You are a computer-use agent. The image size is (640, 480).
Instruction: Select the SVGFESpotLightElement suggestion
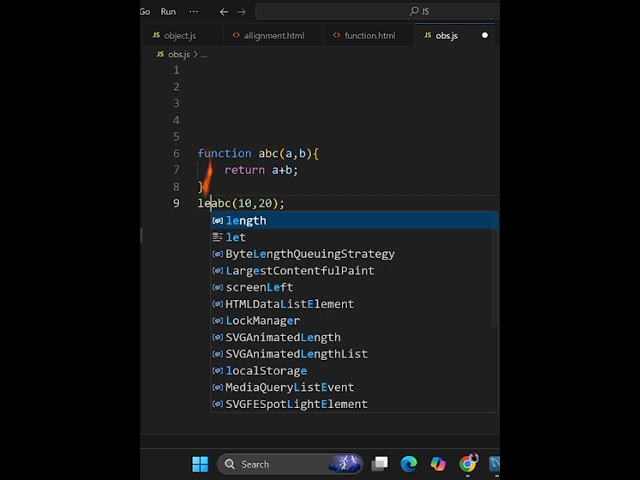354,404
